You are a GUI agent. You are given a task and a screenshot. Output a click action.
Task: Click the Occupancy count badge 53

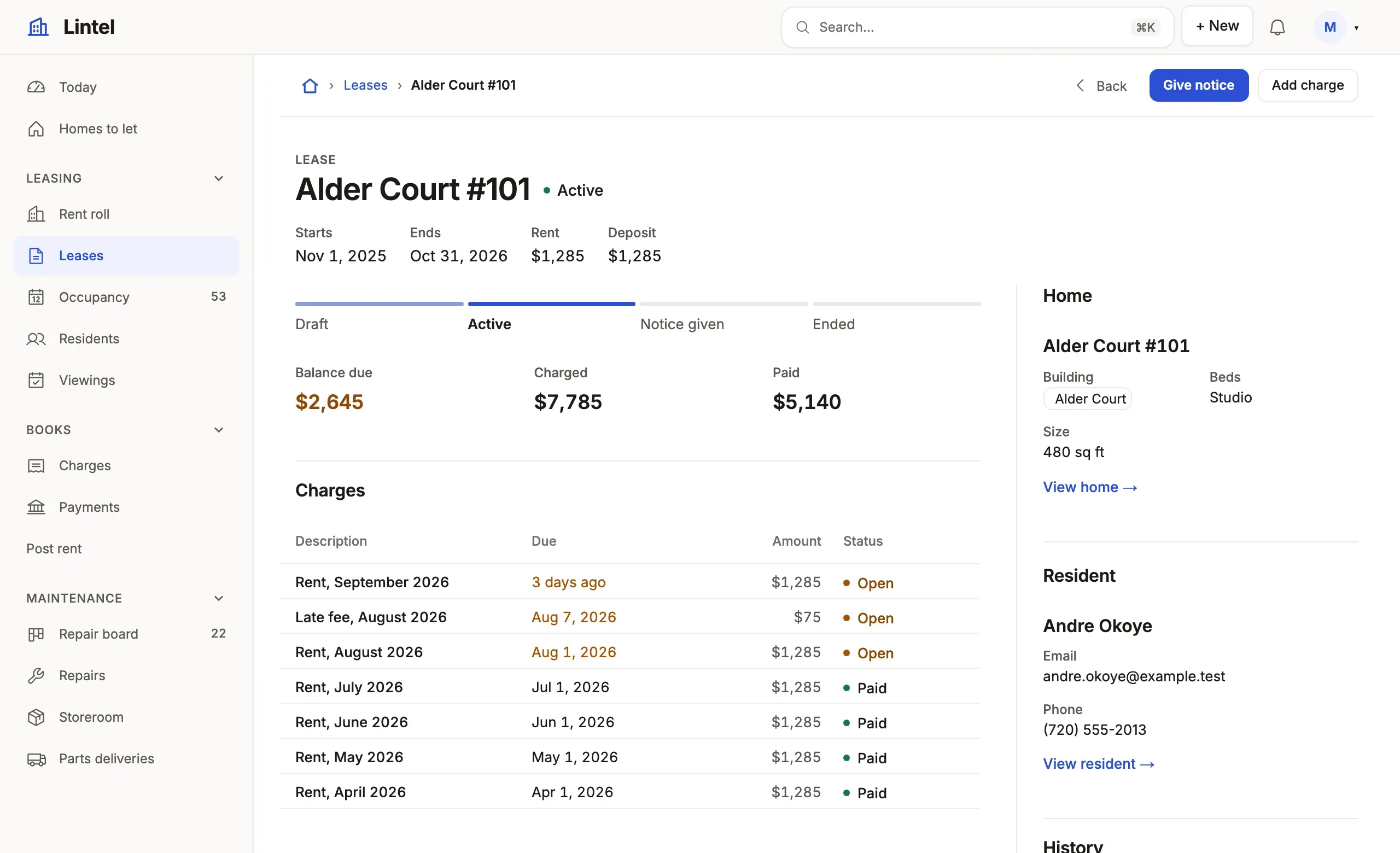pos(218,296)
